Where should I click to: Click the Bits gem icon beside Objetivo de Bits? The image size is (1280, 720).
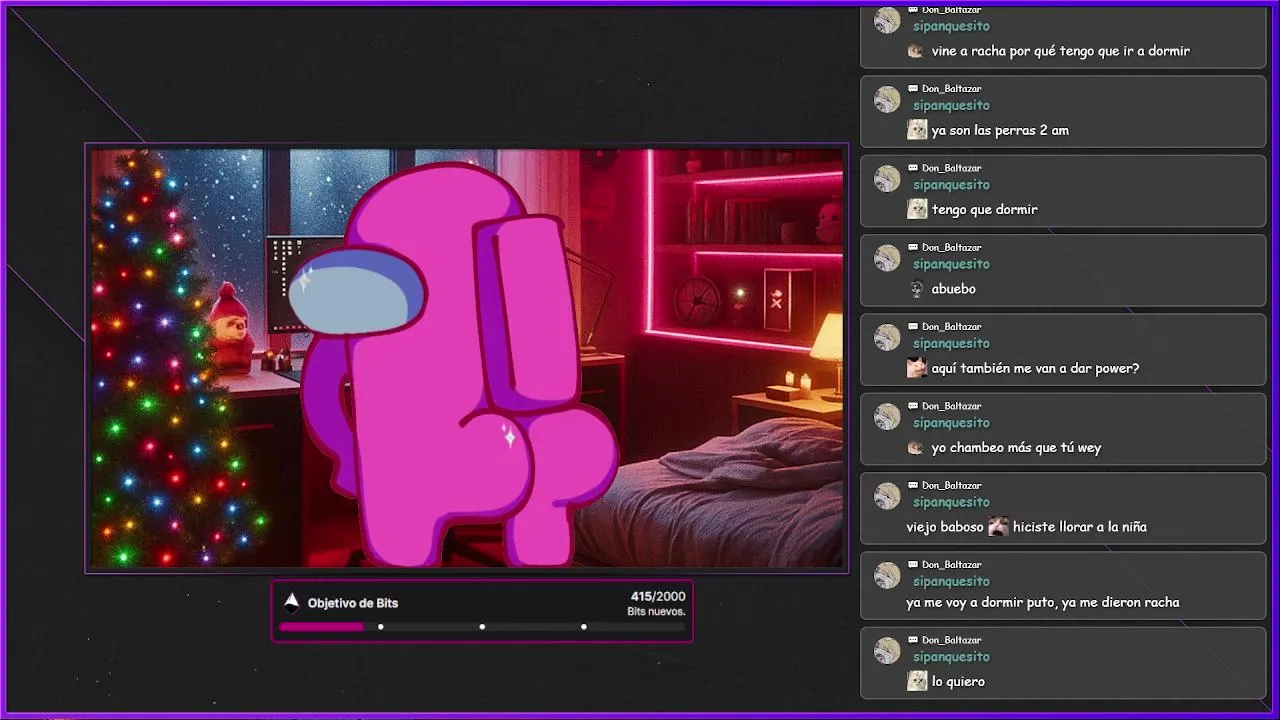pyautogui.click(x=292, y=603)
